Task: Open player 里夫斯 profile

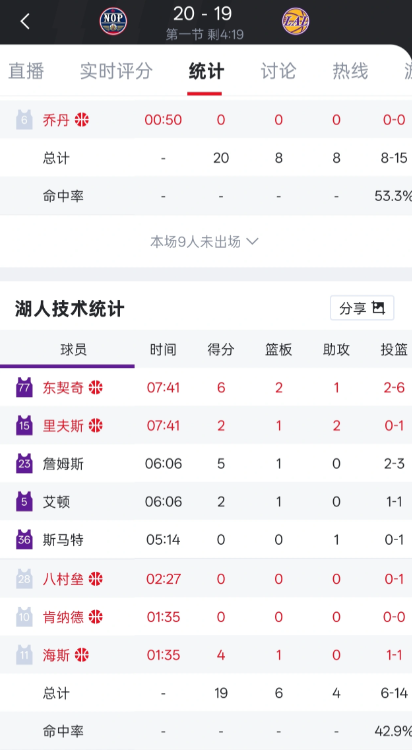Action: [x=63, y=425]
